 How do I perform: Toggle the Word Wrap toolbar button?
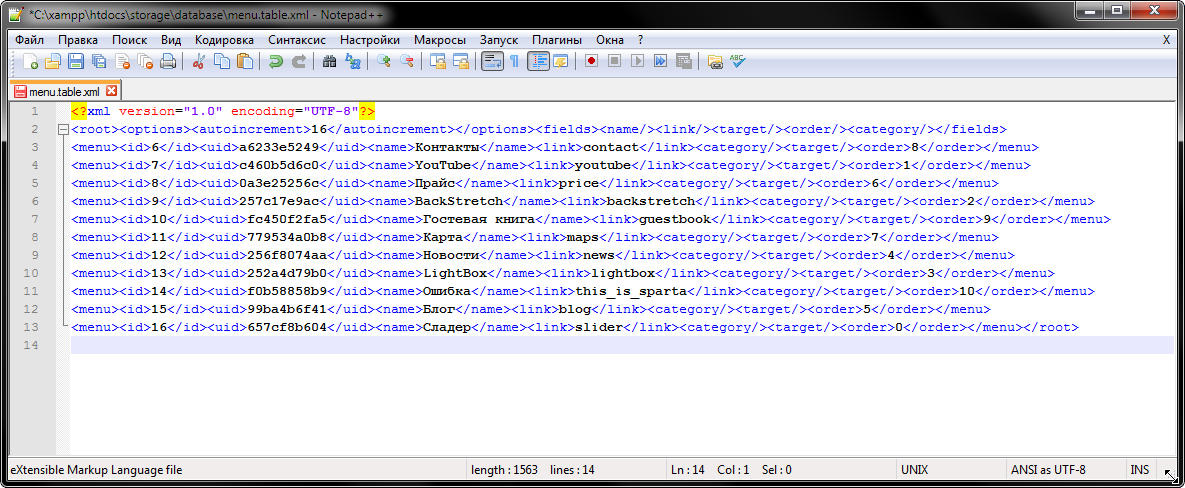(491, 62)
